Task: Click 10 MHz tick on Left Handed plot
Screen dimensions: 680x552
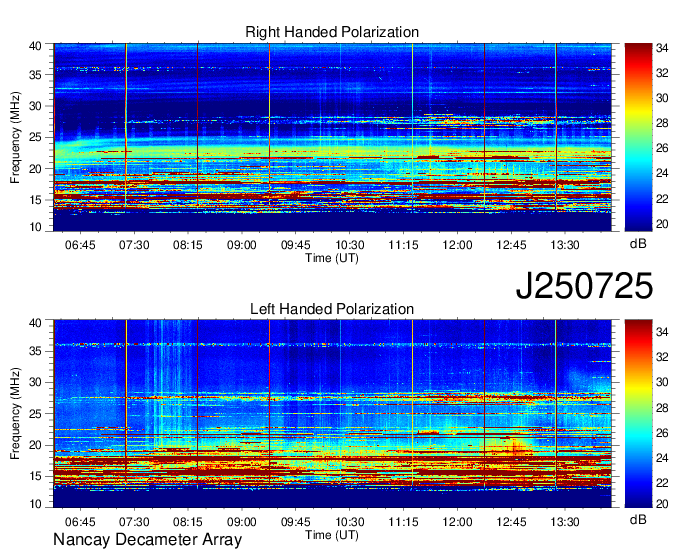Action: (36, 504)
